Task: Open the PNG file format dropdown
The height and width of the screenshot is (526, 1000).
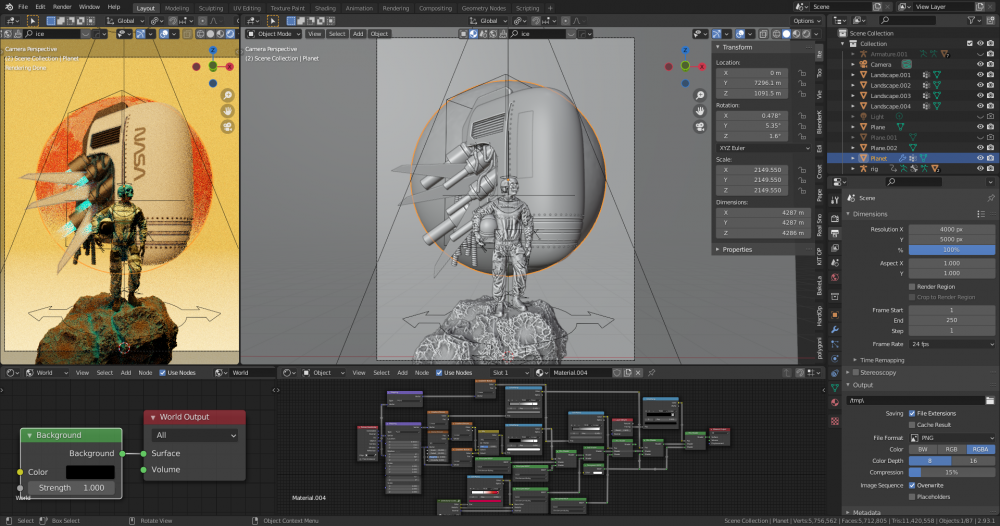Action: pyautogui.click(x=952, y=438)
